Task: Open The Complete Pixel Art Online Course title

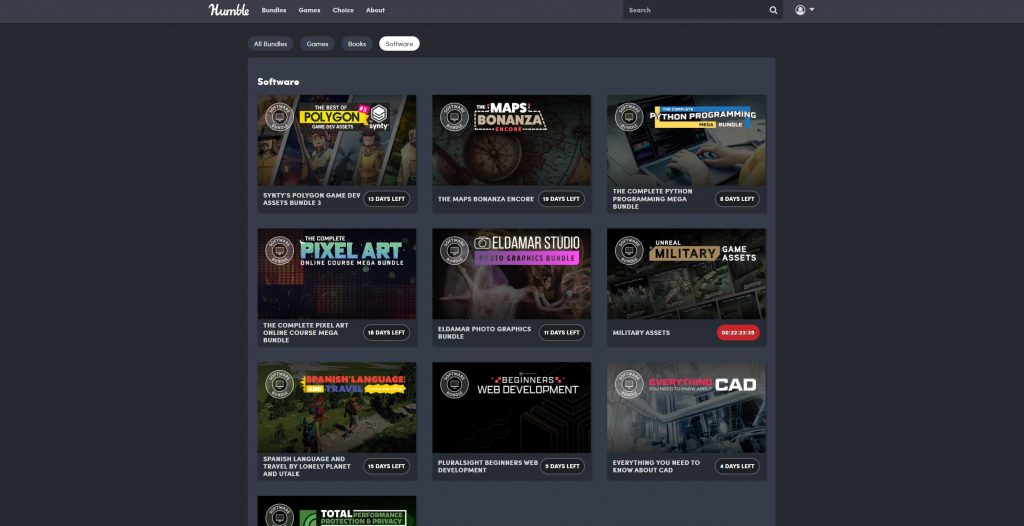Action: point(306,333)
